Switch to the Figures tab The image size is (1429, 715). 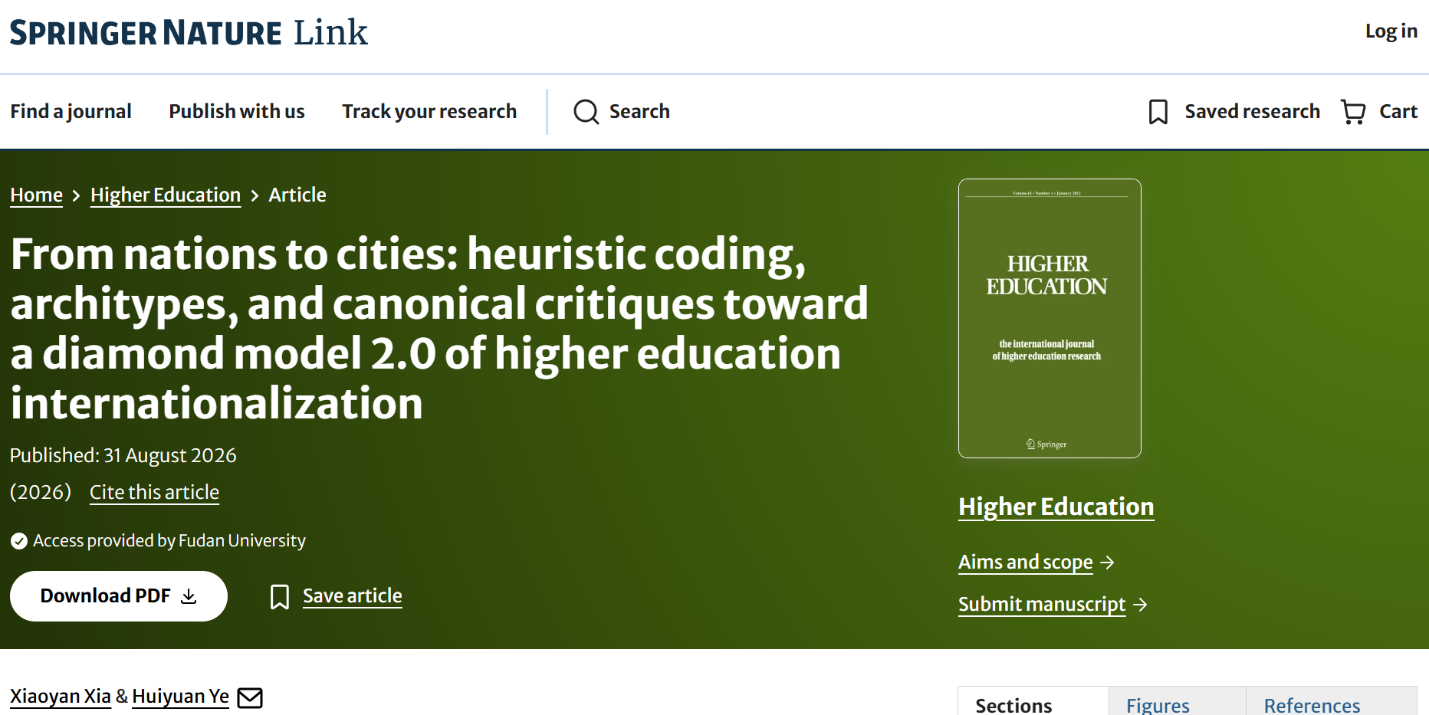pos(1157,706)
